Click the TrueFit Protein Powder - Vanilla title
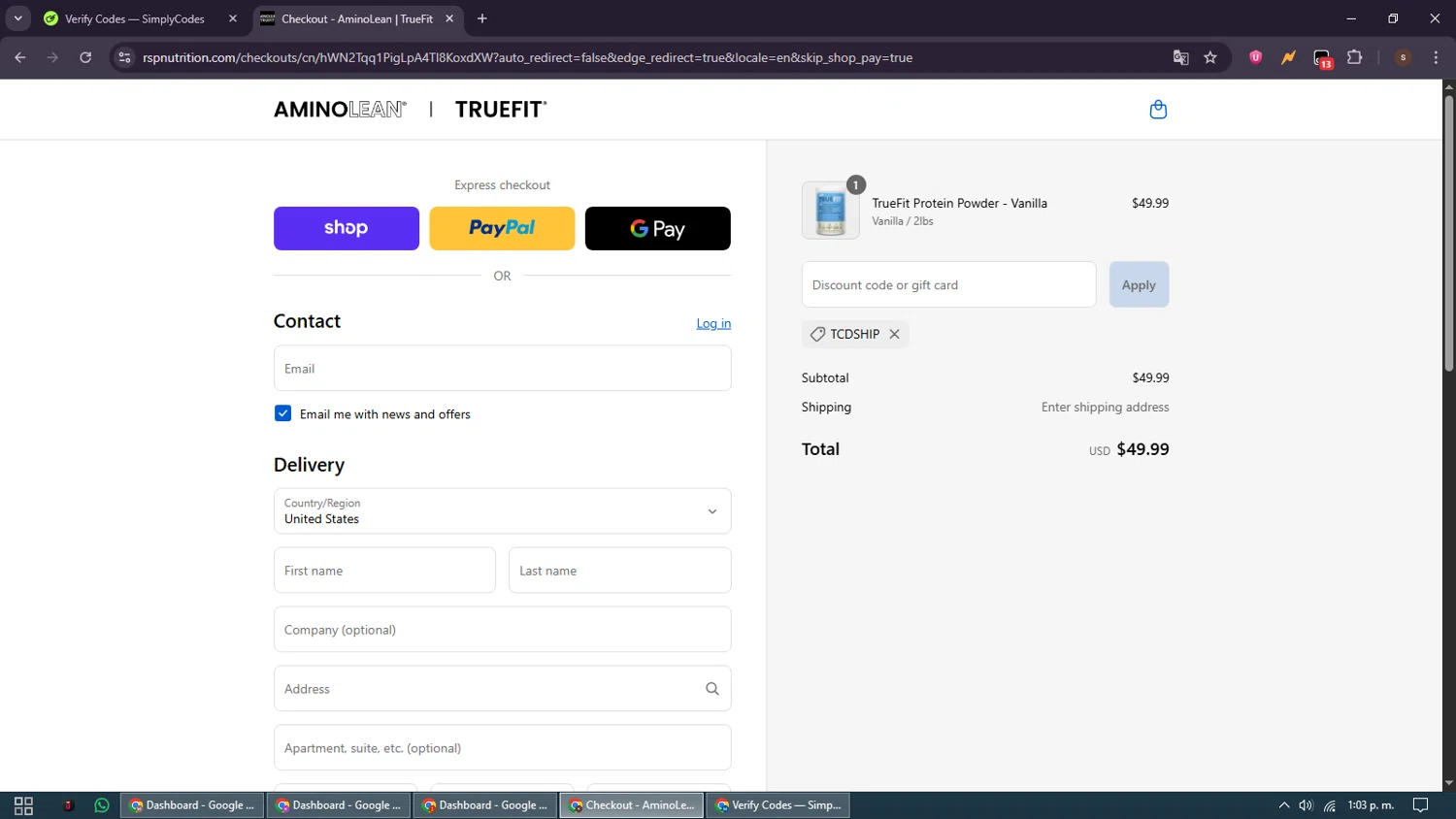 (959, 203)
